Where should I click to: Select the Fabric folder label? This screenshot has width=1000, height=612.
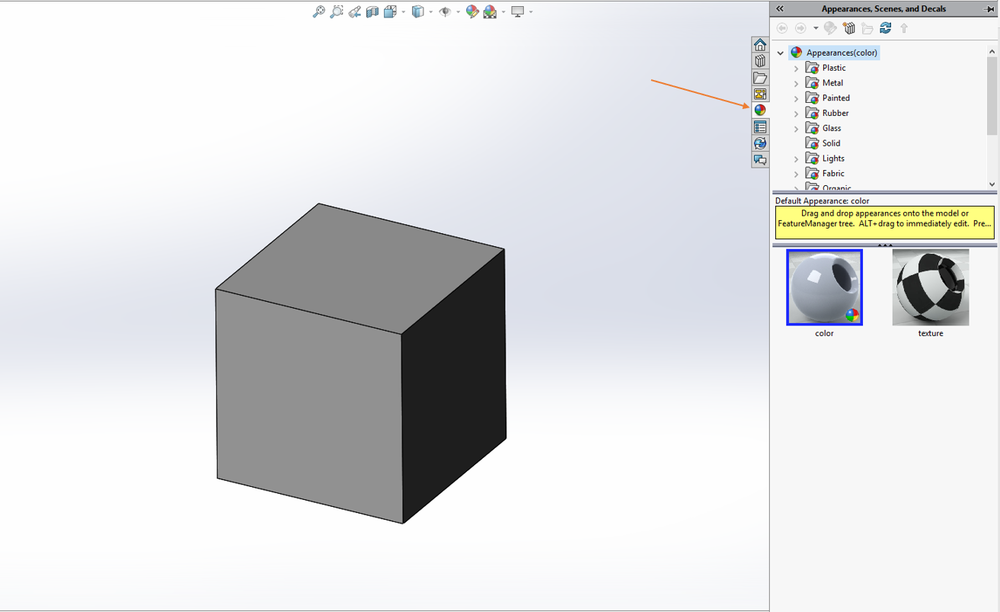point(833,173)
